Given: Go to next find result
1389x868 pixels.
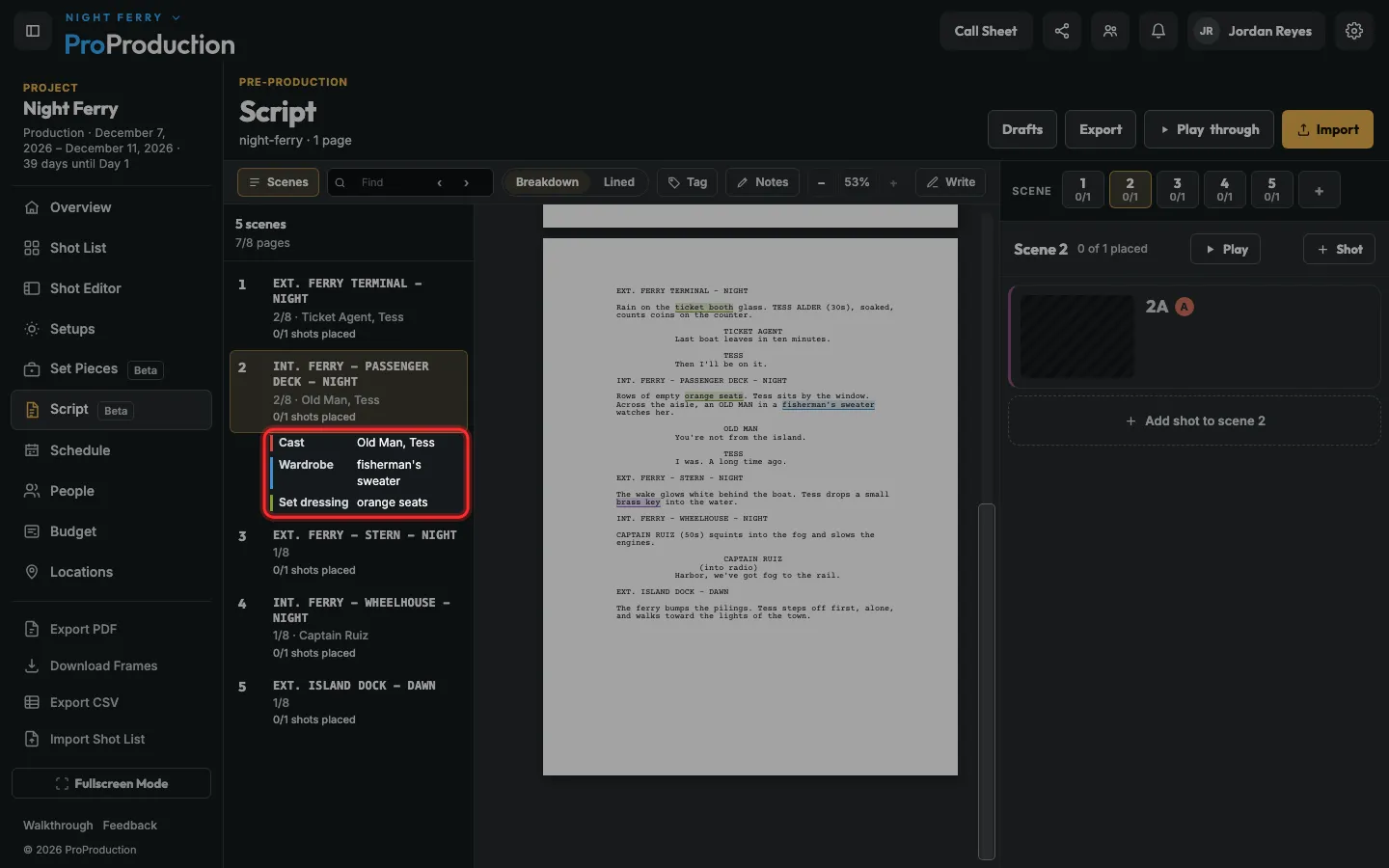Looking at the screenshot, I should [x=467, y=182].
